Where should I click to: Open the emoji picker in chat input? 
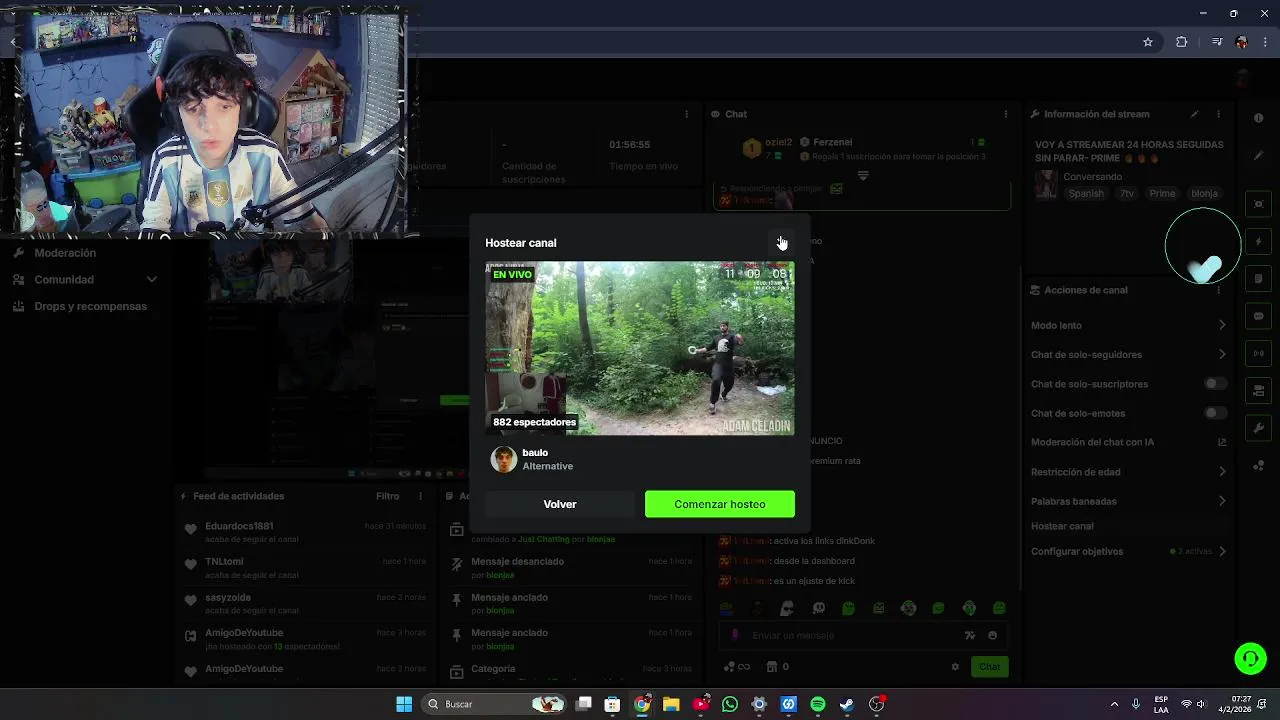(x=992, y=635)
